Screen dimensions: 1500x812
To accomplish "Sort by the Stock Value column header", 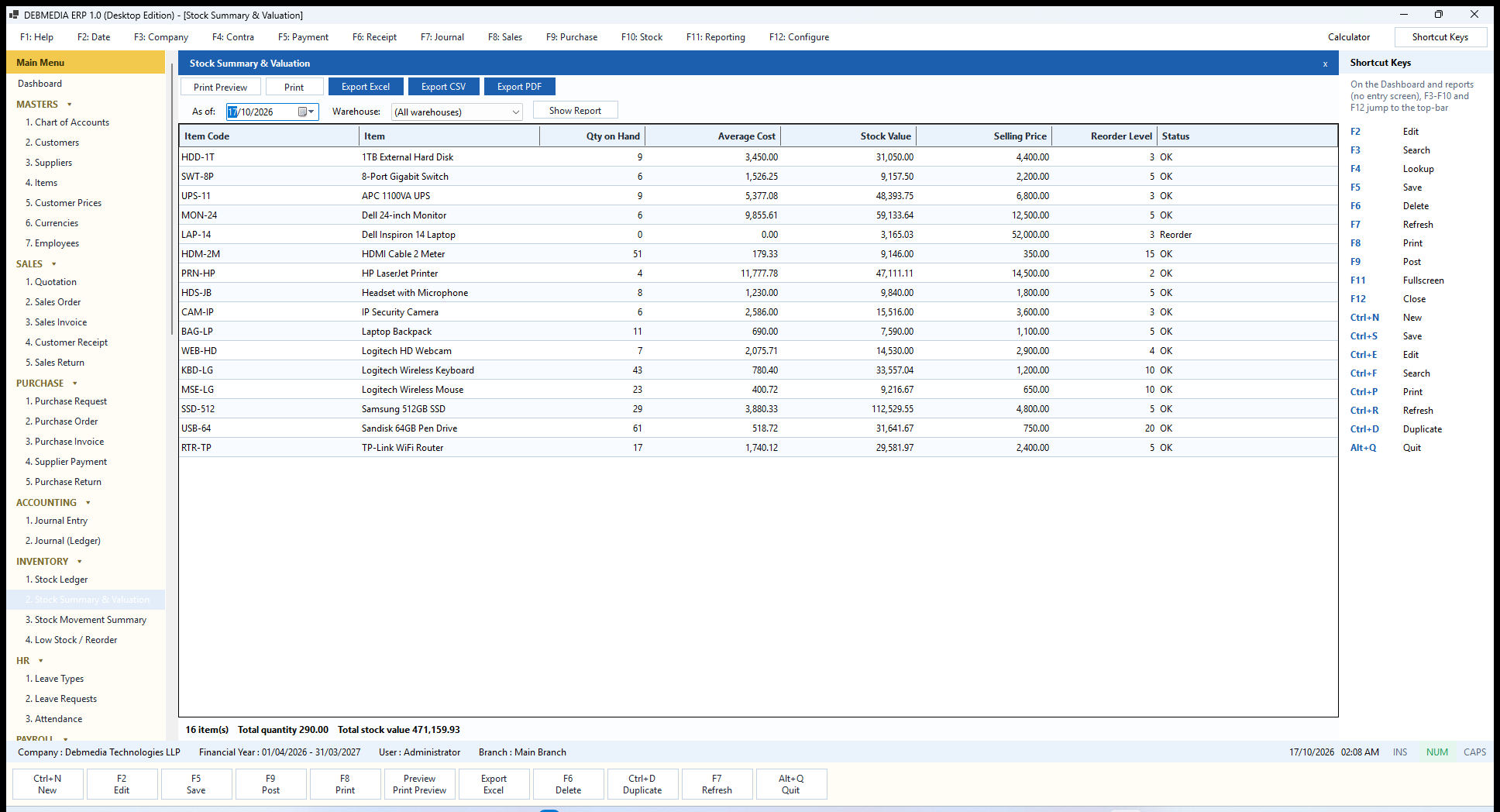I will [848, 136].
